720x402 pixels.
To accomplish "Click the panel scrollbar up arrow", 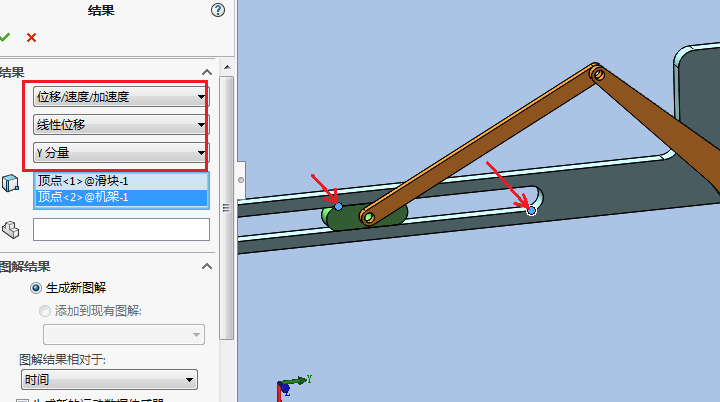I will (x=227, y=67).
